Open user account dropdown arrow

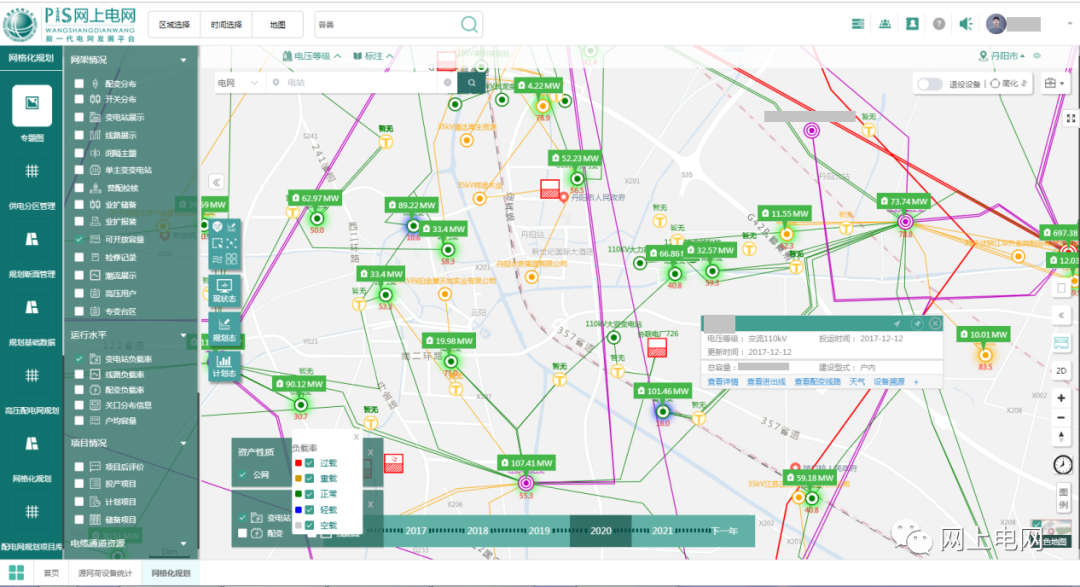1070,24
